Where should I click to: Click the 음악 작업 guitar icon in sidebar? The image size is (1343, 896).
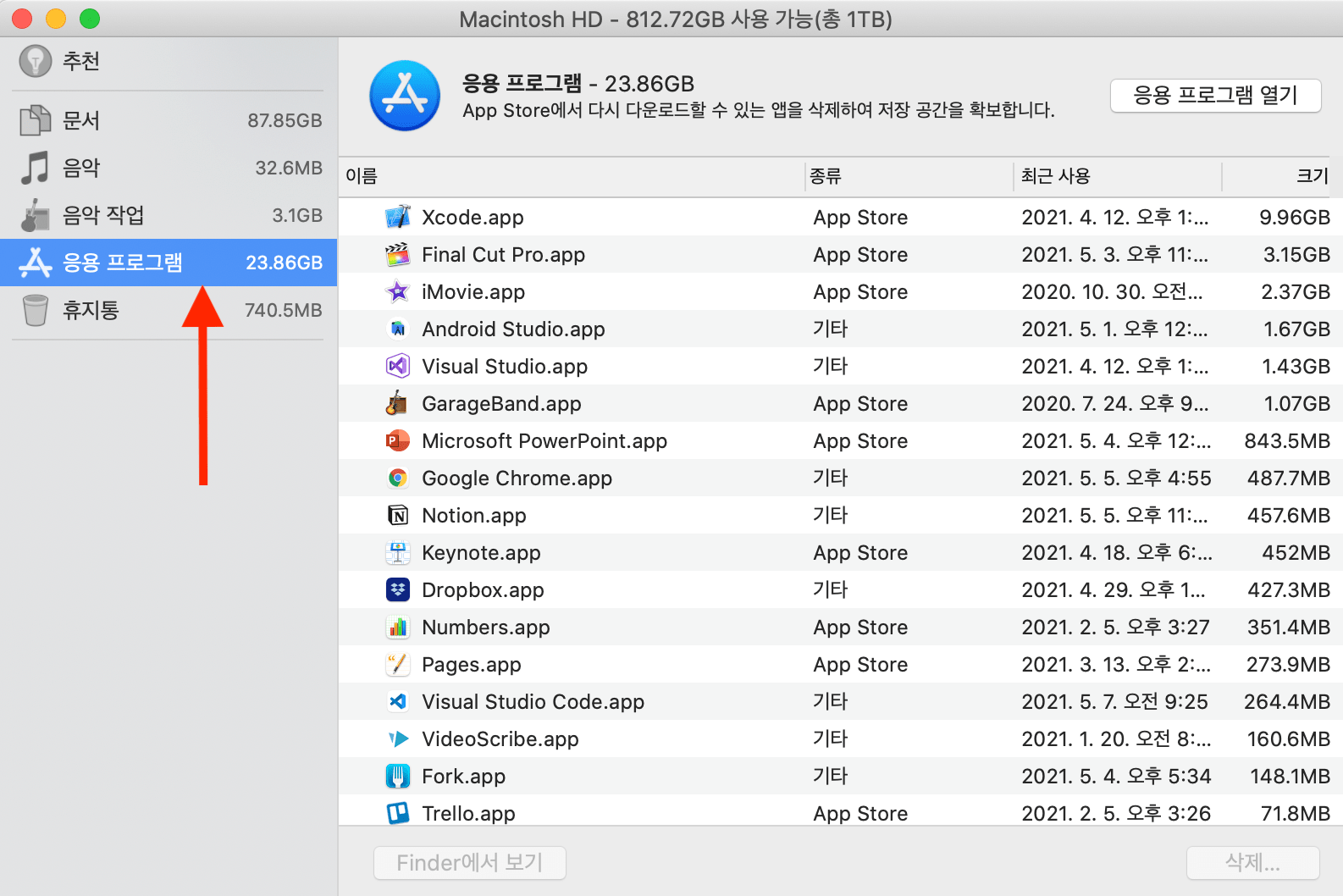(36, 215)
